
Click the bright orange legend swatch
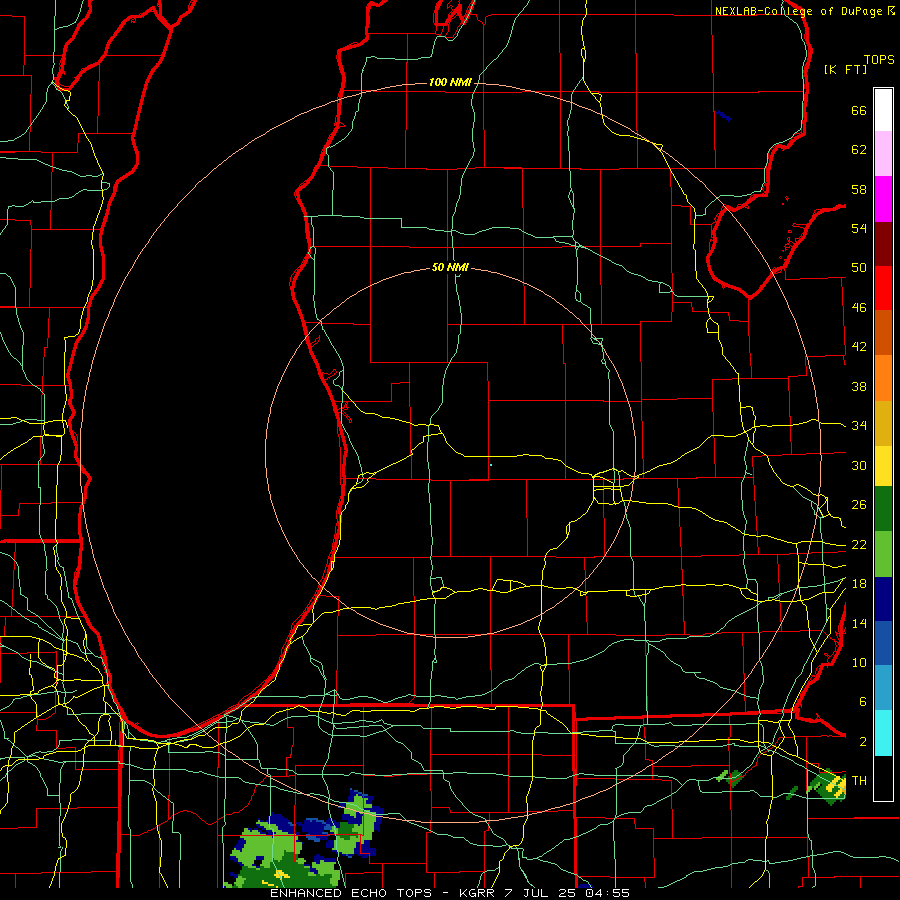click(883, 378)
